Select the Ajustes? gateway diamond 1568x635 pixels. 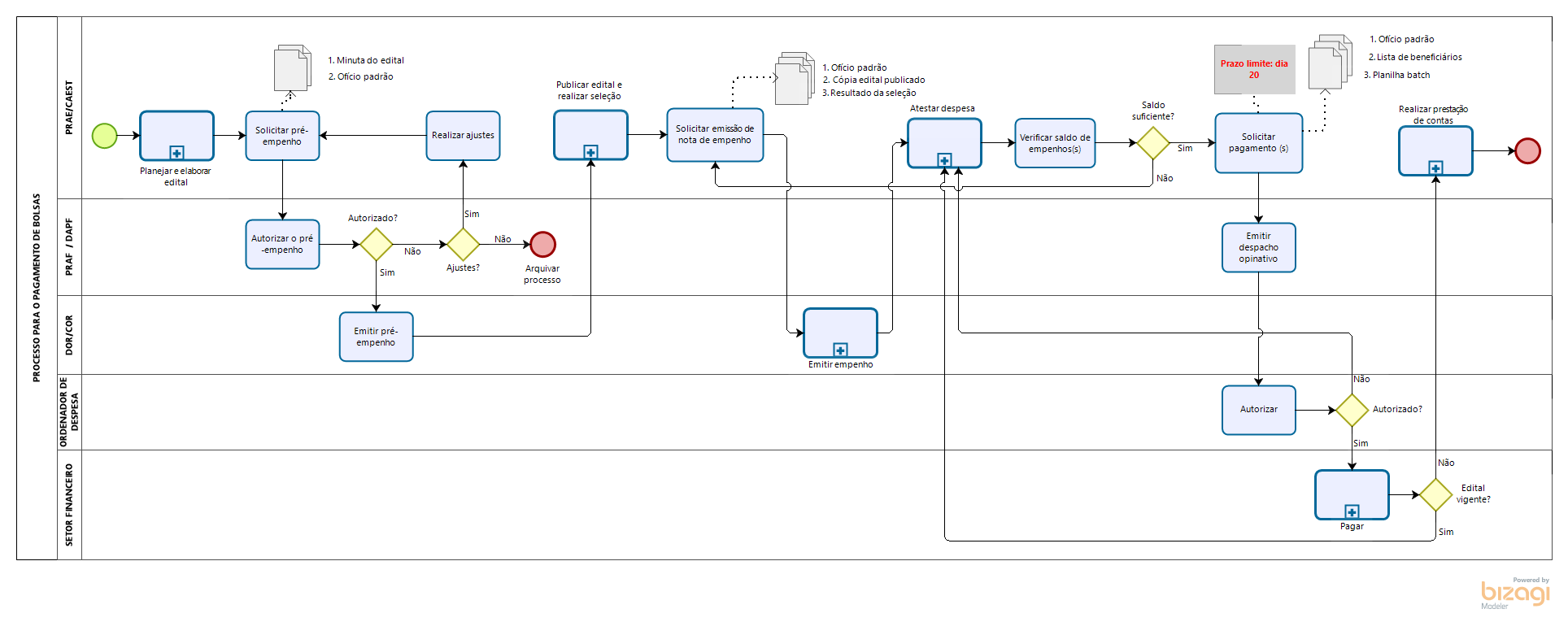(463, 244)
